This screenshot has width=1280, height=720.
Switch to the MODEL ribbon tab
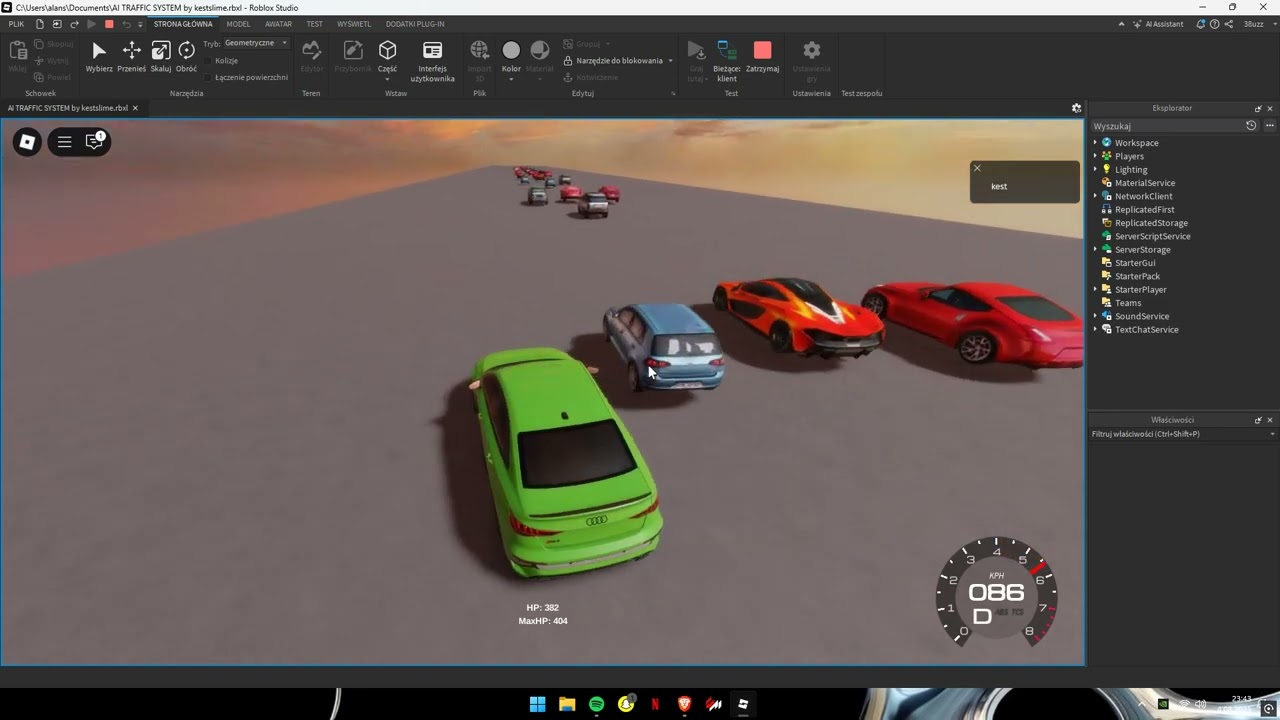(x=238, y=23)
